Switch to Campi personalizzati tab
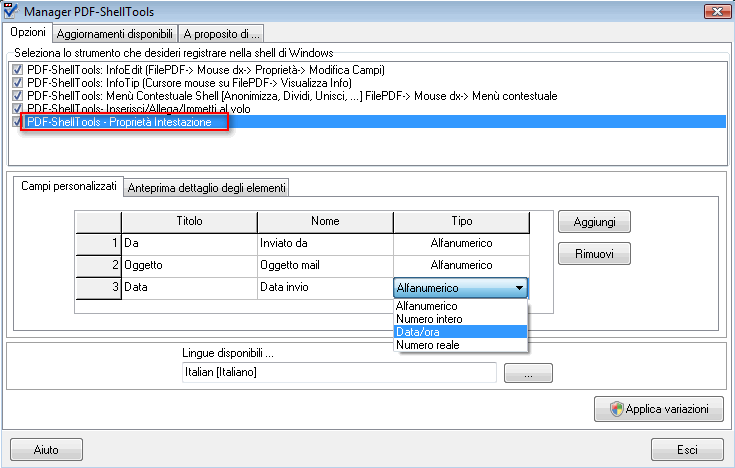The width and height of the screenshot is (735, 468). point(69,186)
